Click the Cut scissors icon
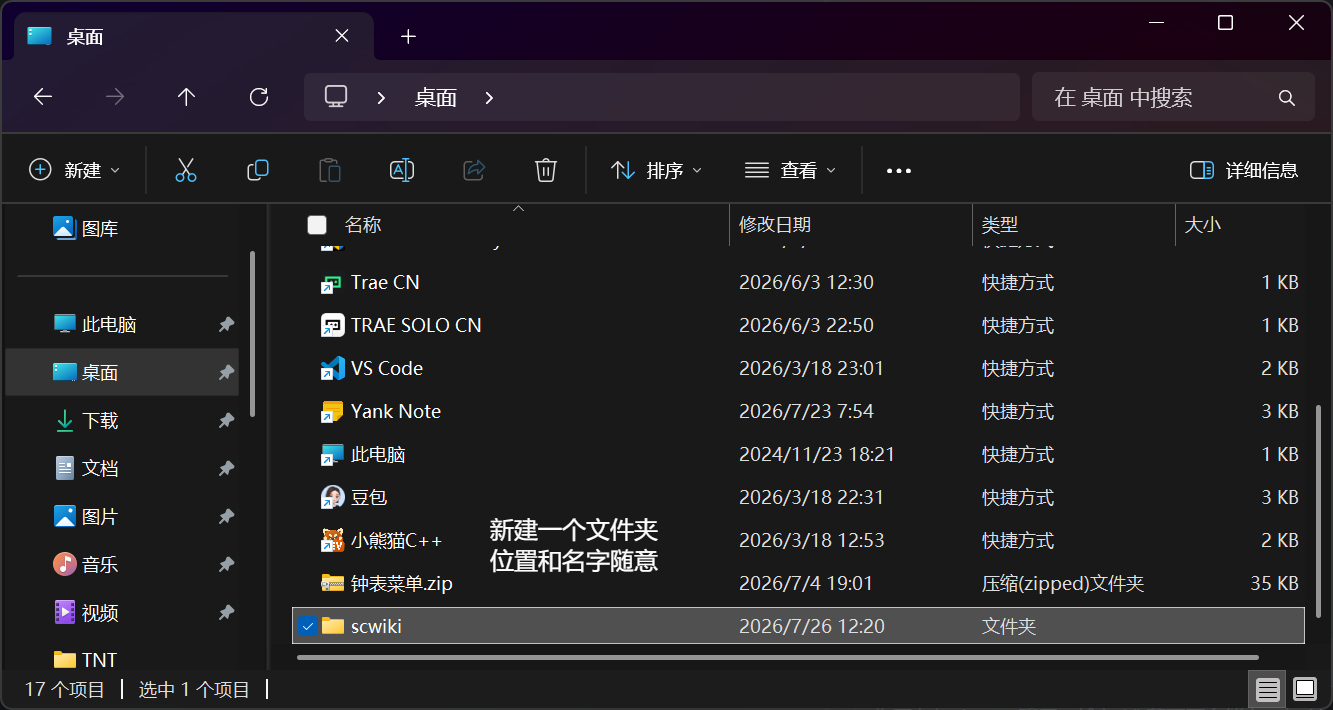This screenshot has height=710, width=1333. 186,170
